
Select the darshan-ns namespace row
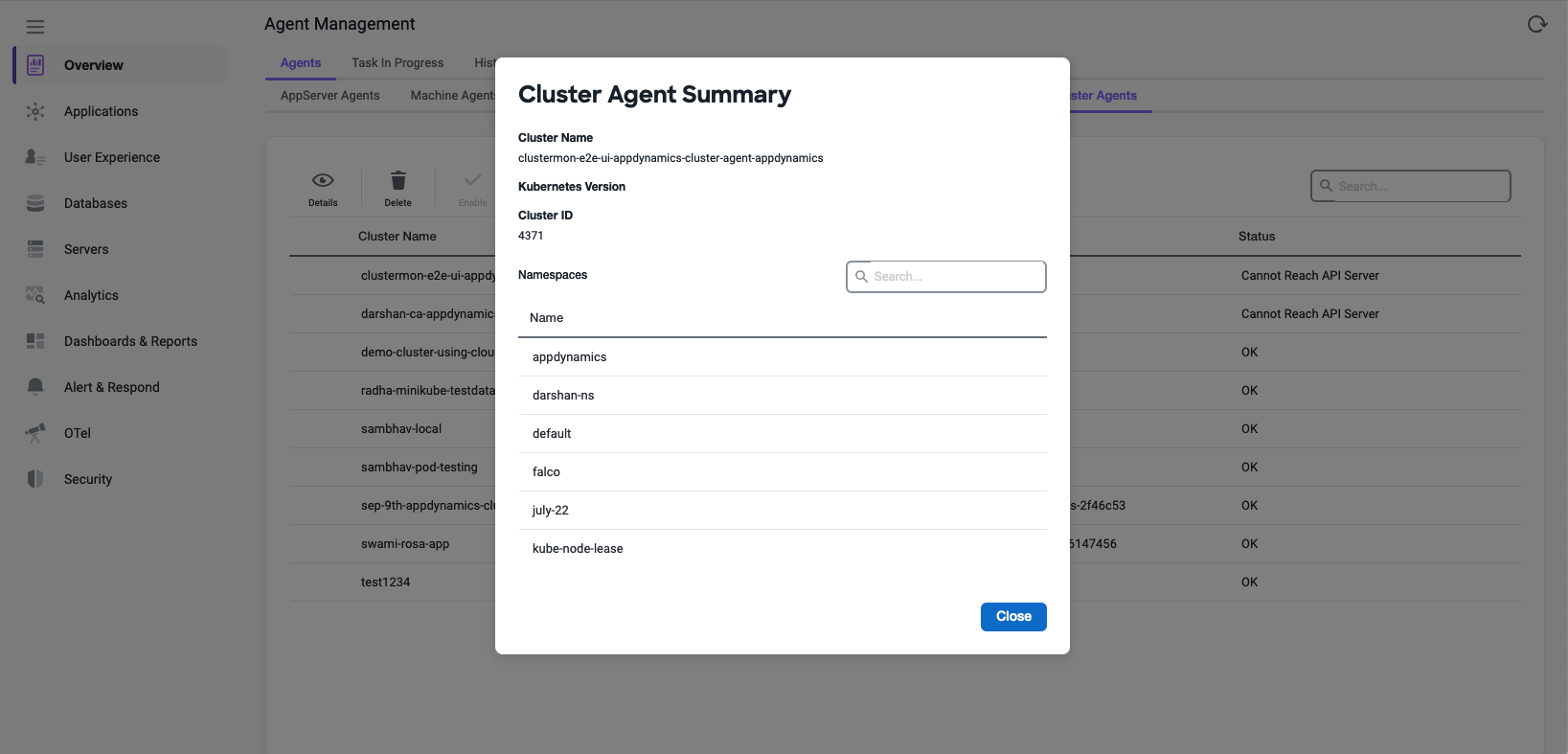pos(783,396)
